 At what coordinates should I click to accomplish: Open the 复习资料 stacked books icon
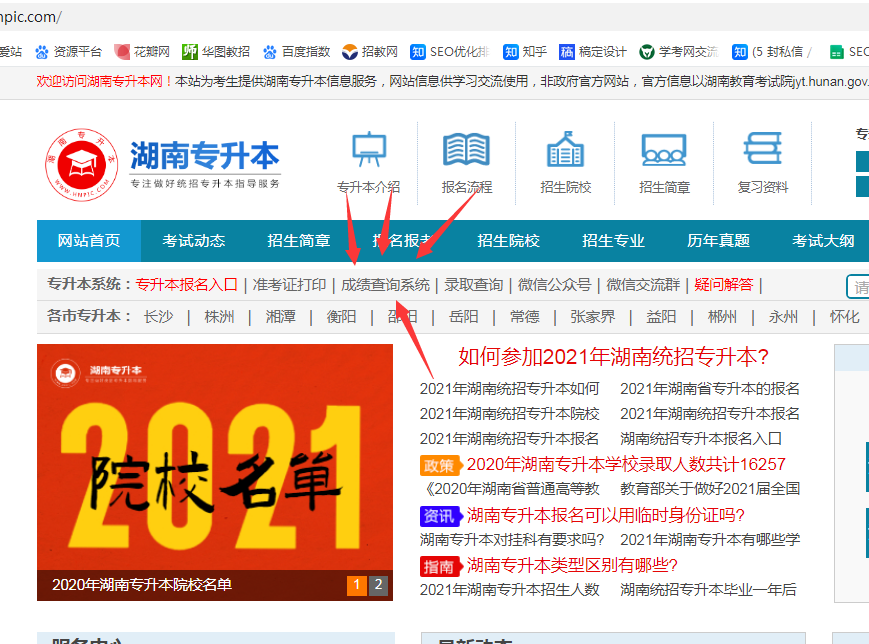point(761,149)
